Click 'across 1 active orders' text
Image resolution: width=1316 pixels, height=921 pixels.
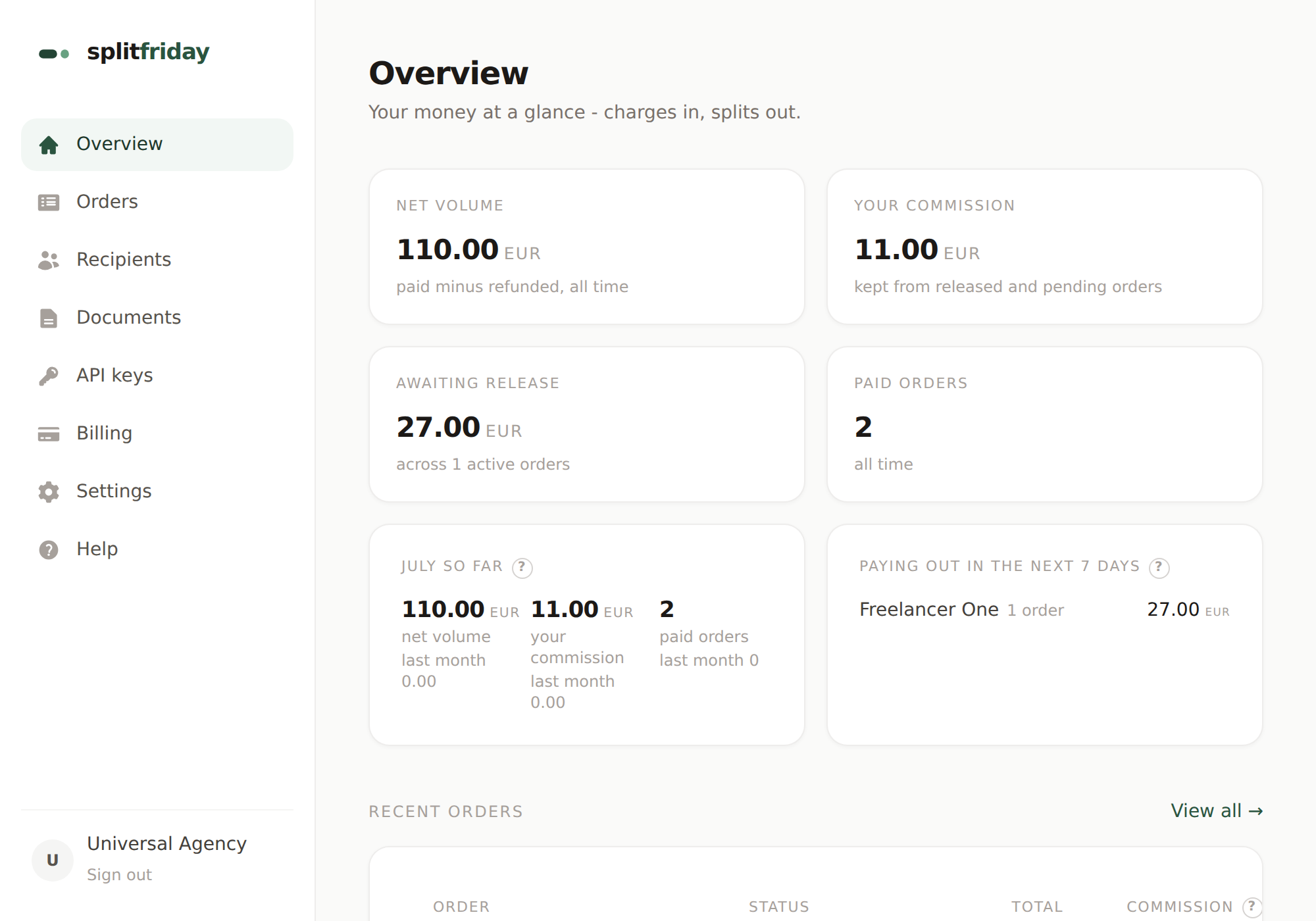click(483, 464)
